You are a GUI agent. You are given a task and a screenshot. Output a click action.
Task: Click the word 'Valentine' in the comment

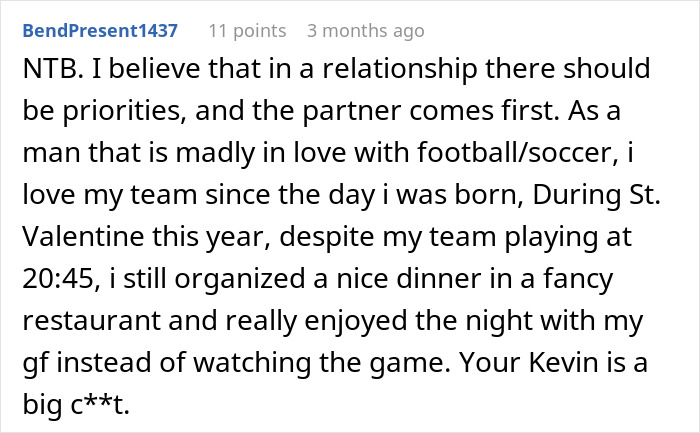[83, 237]
